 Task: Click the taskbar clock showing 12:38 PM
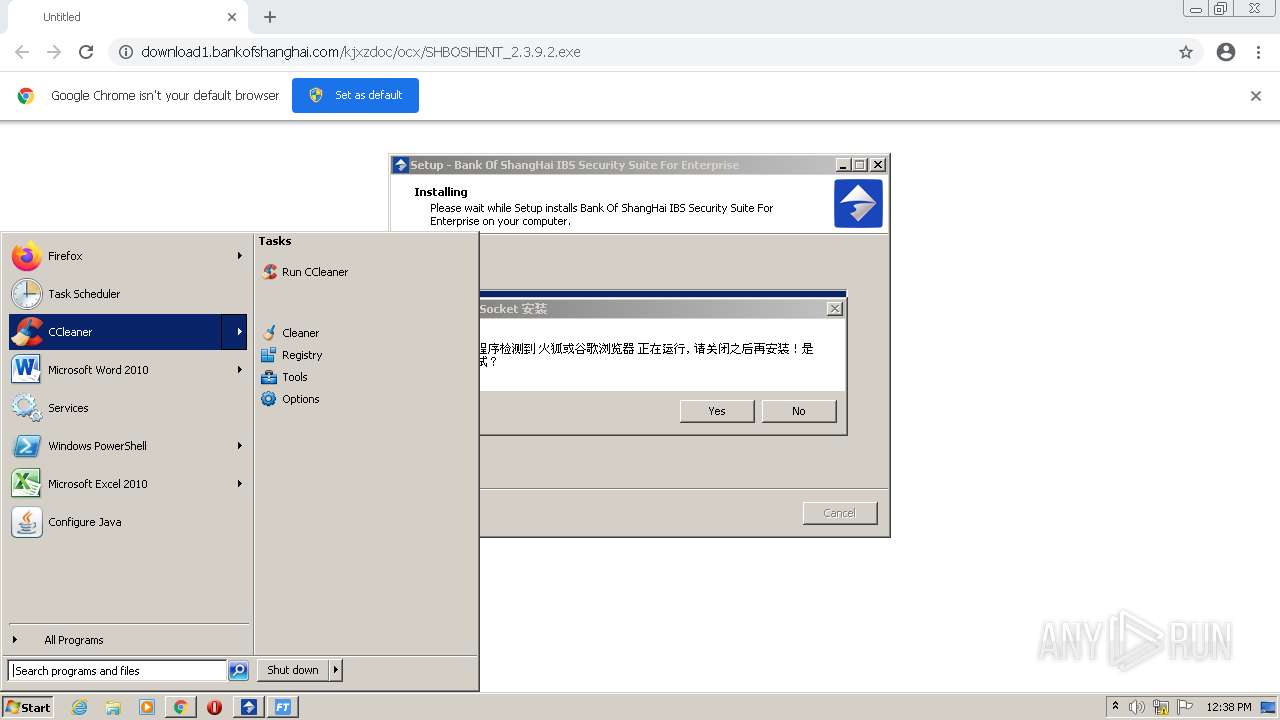[1229, 707]
